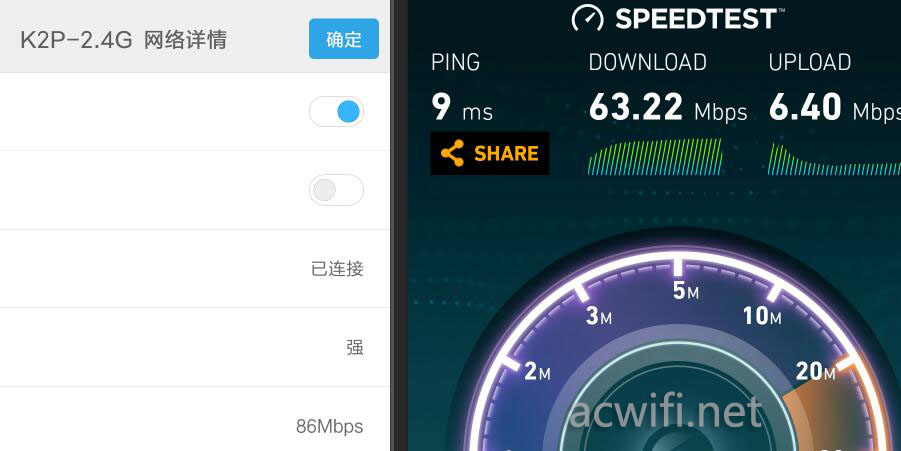The width and height of the screenshot is (901, 451).
Task: Tap the signal strength 强 row
Action: pos(195,347)
